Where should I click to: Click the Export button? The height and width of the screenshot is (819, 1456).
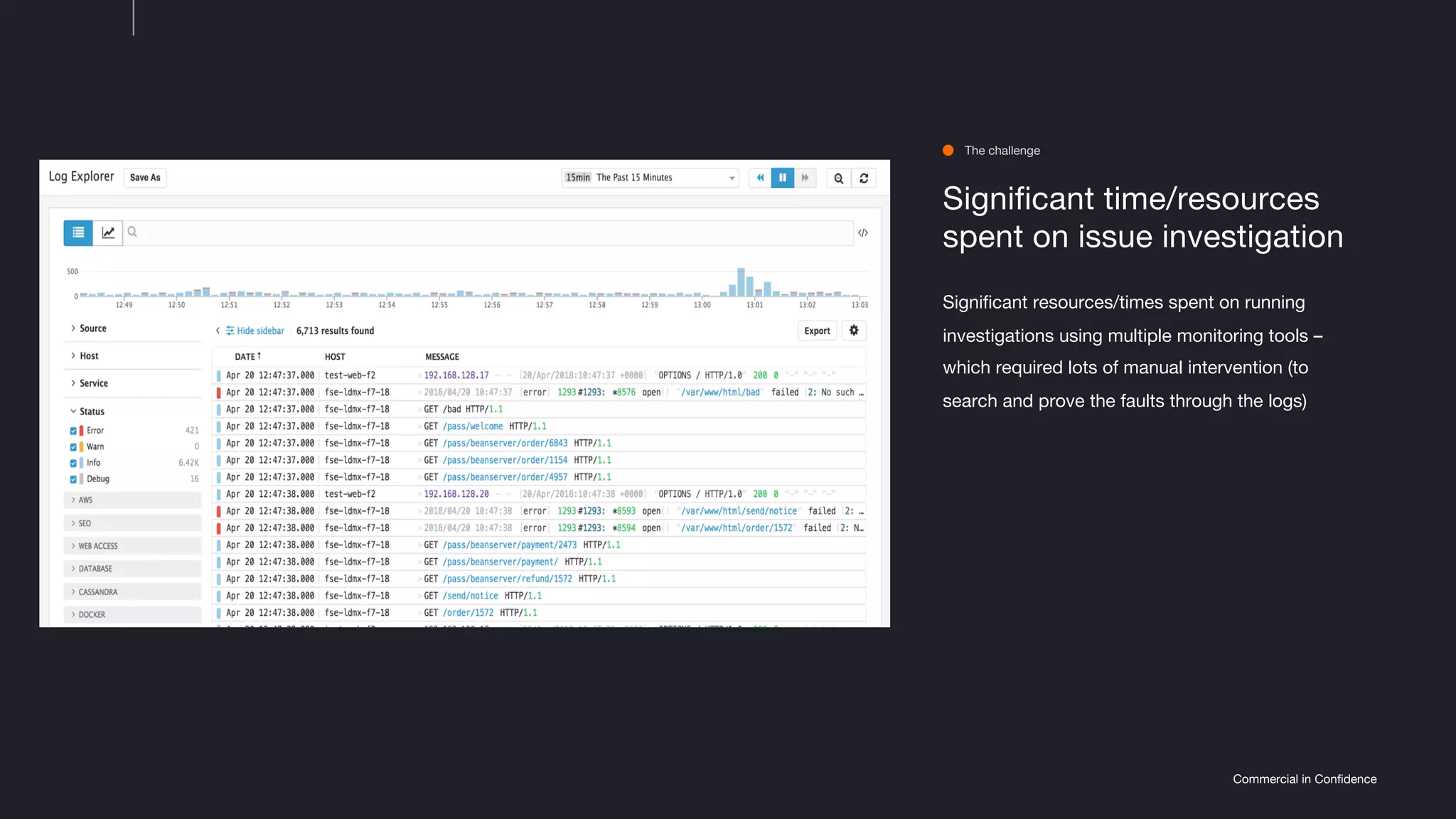click(817, 331)
